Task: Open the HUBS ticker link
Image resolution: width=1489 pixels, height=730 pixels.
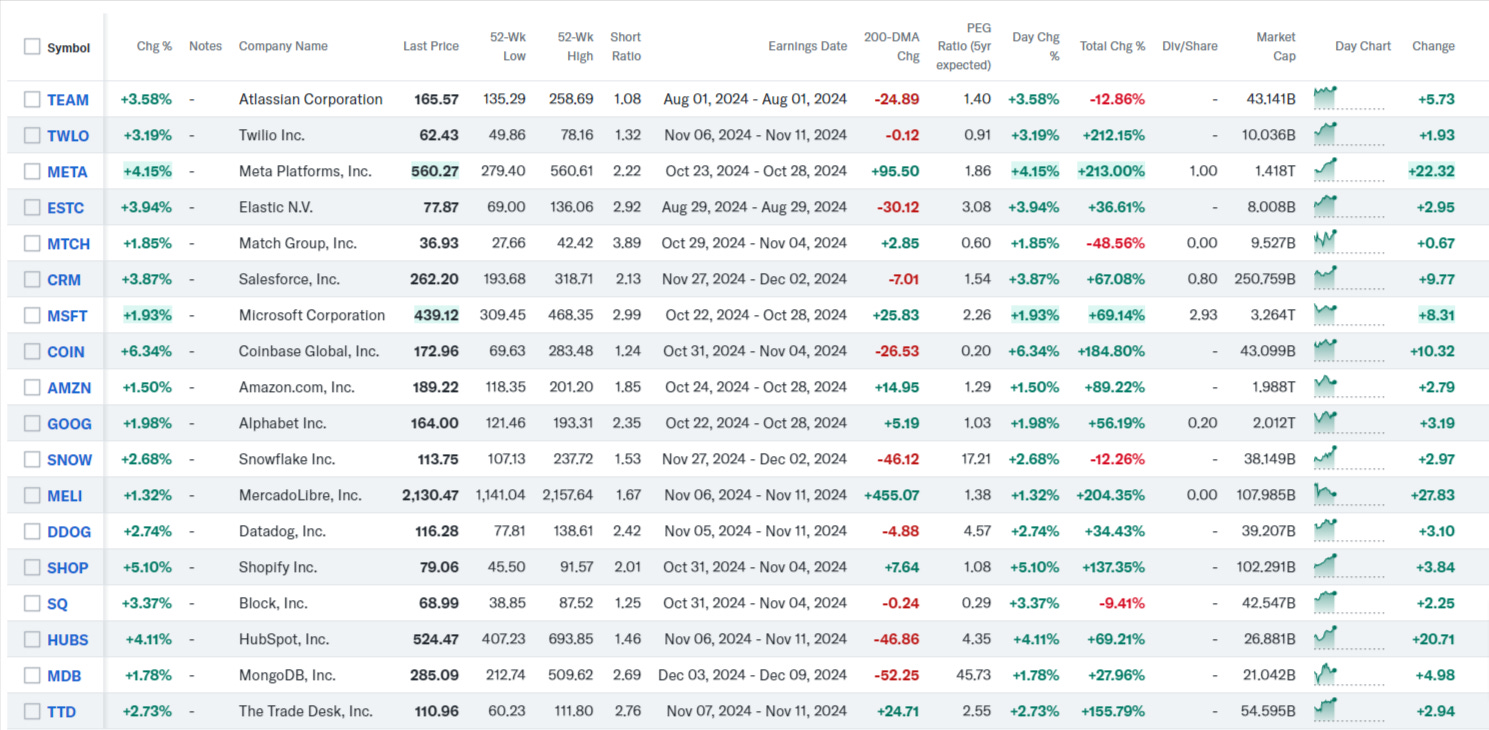Action: [68, 639]
